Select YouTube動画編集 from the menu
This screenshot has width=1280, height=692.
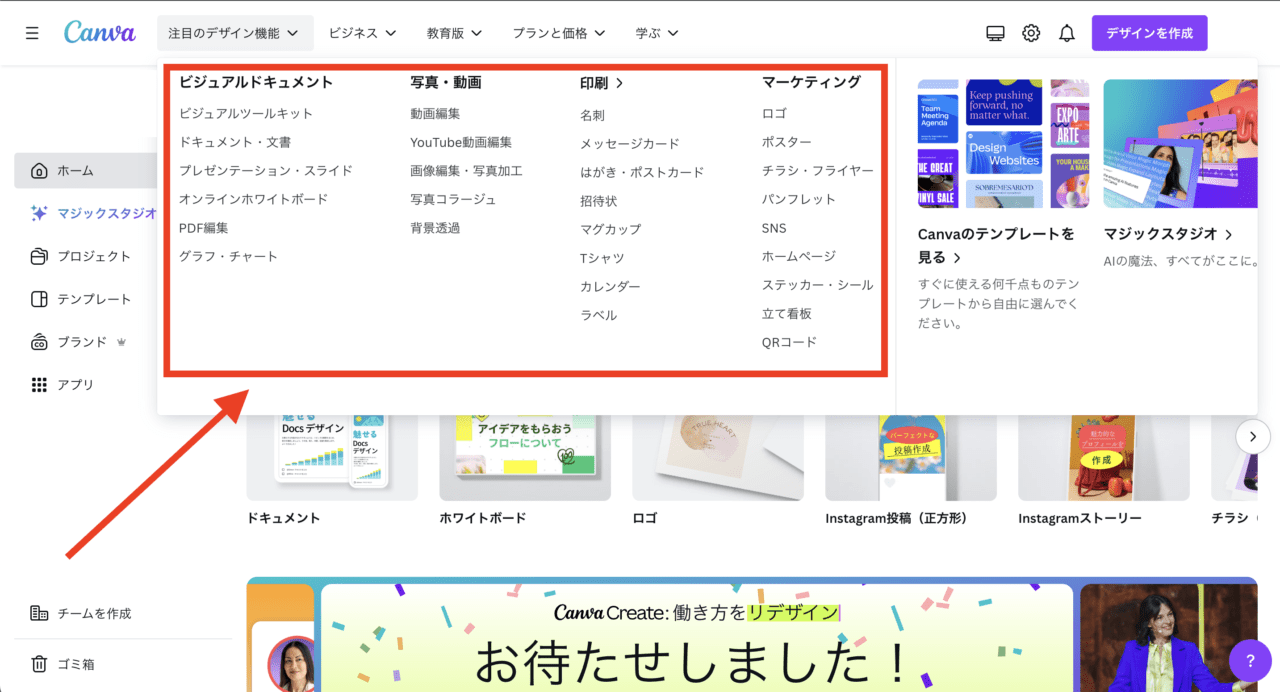[461, 143]
